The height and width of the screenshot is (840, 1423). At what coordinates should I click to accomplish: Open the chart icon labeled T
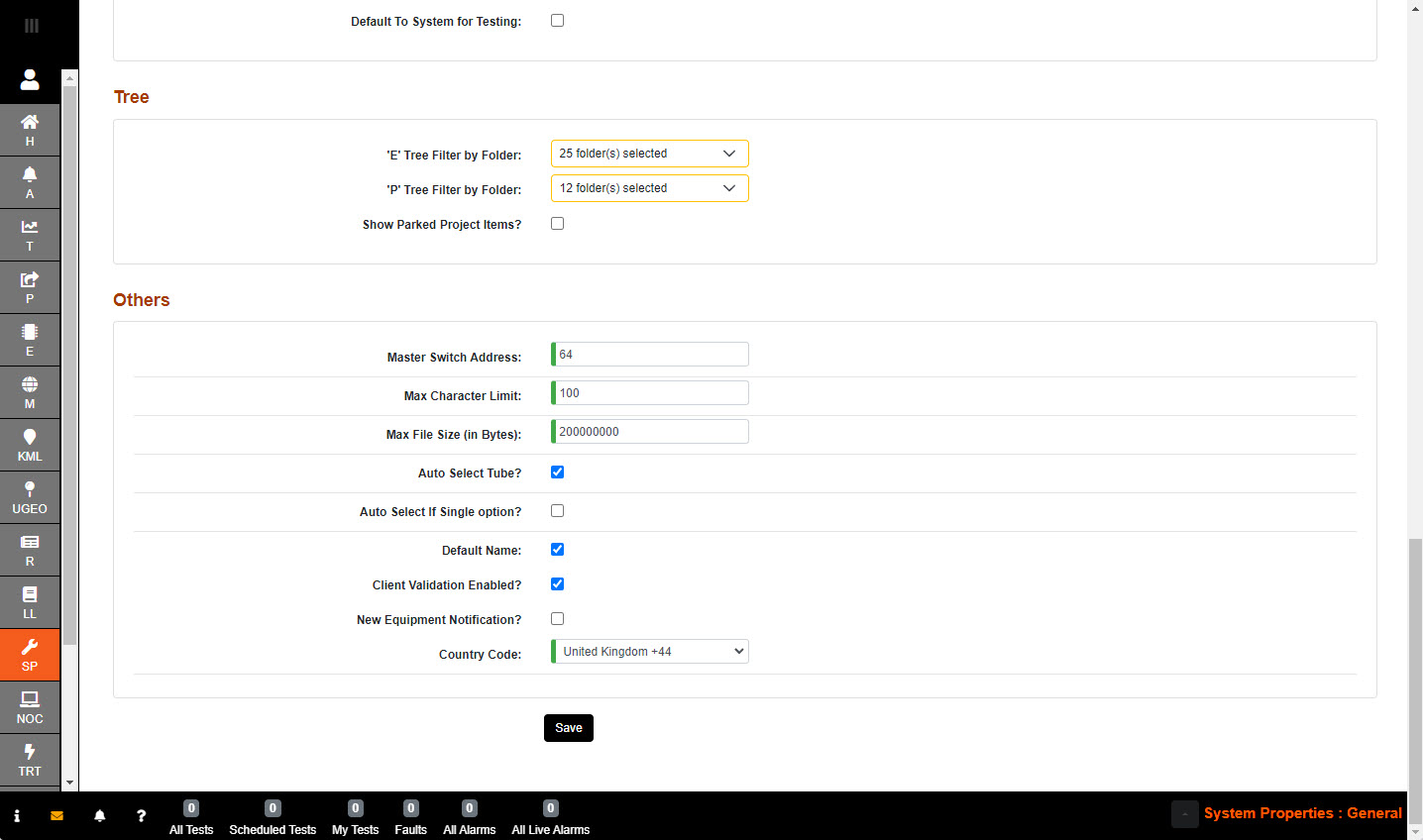(x=30, y=234)
